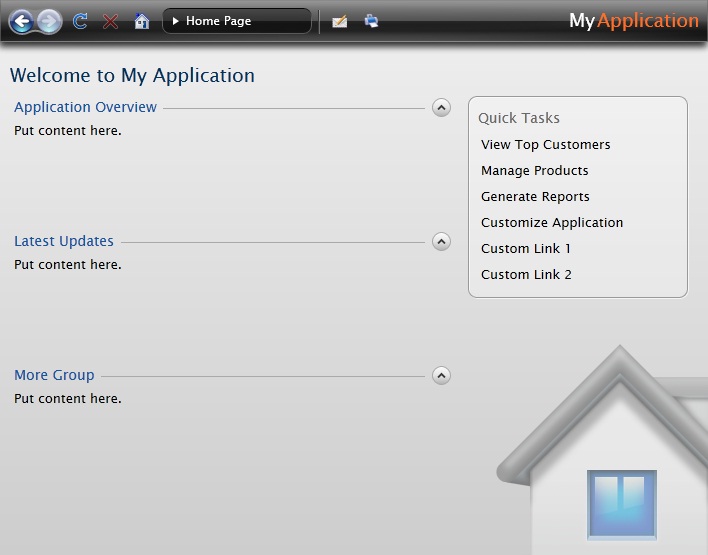Click the print icon in the toolbar
Screen dimensions: 708x555
point(371,21)
